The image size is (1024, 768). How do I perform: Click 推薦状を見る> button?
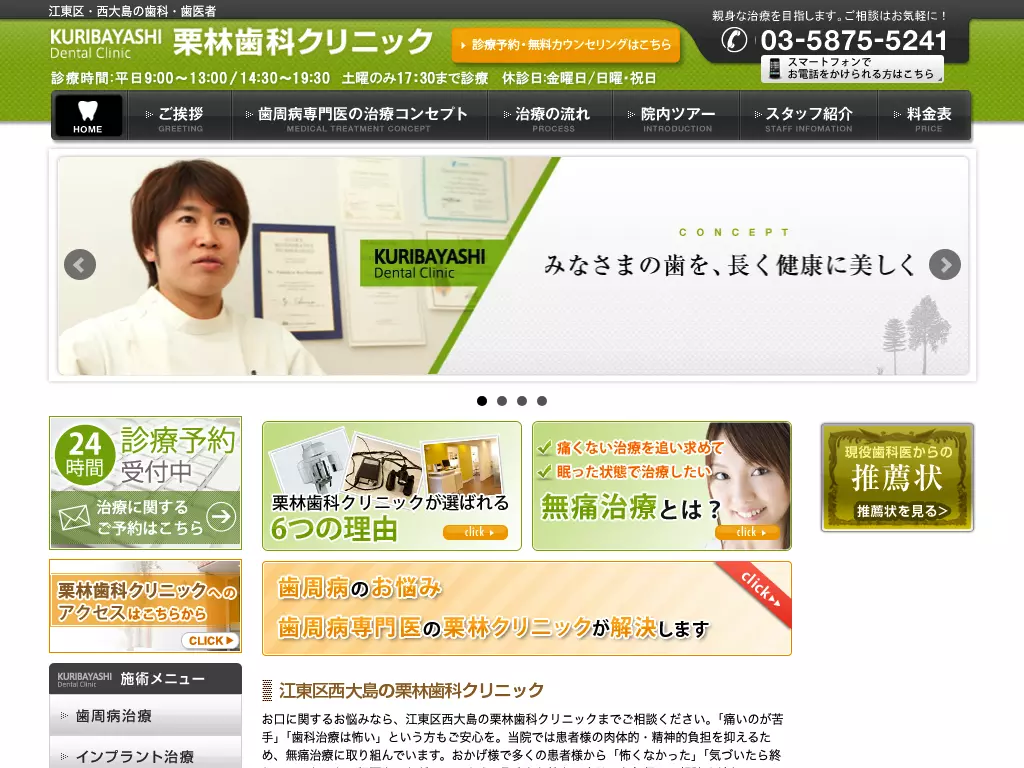(x=902, y=511)
